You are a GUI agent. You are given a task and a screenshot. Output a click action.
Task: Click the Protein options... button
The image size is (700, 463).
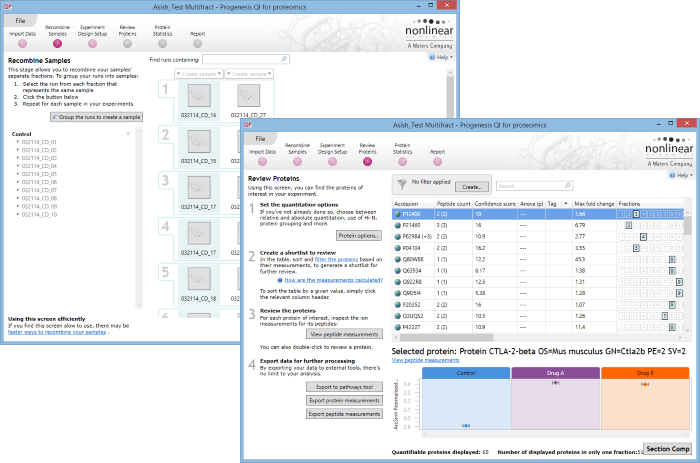(359, 235)
